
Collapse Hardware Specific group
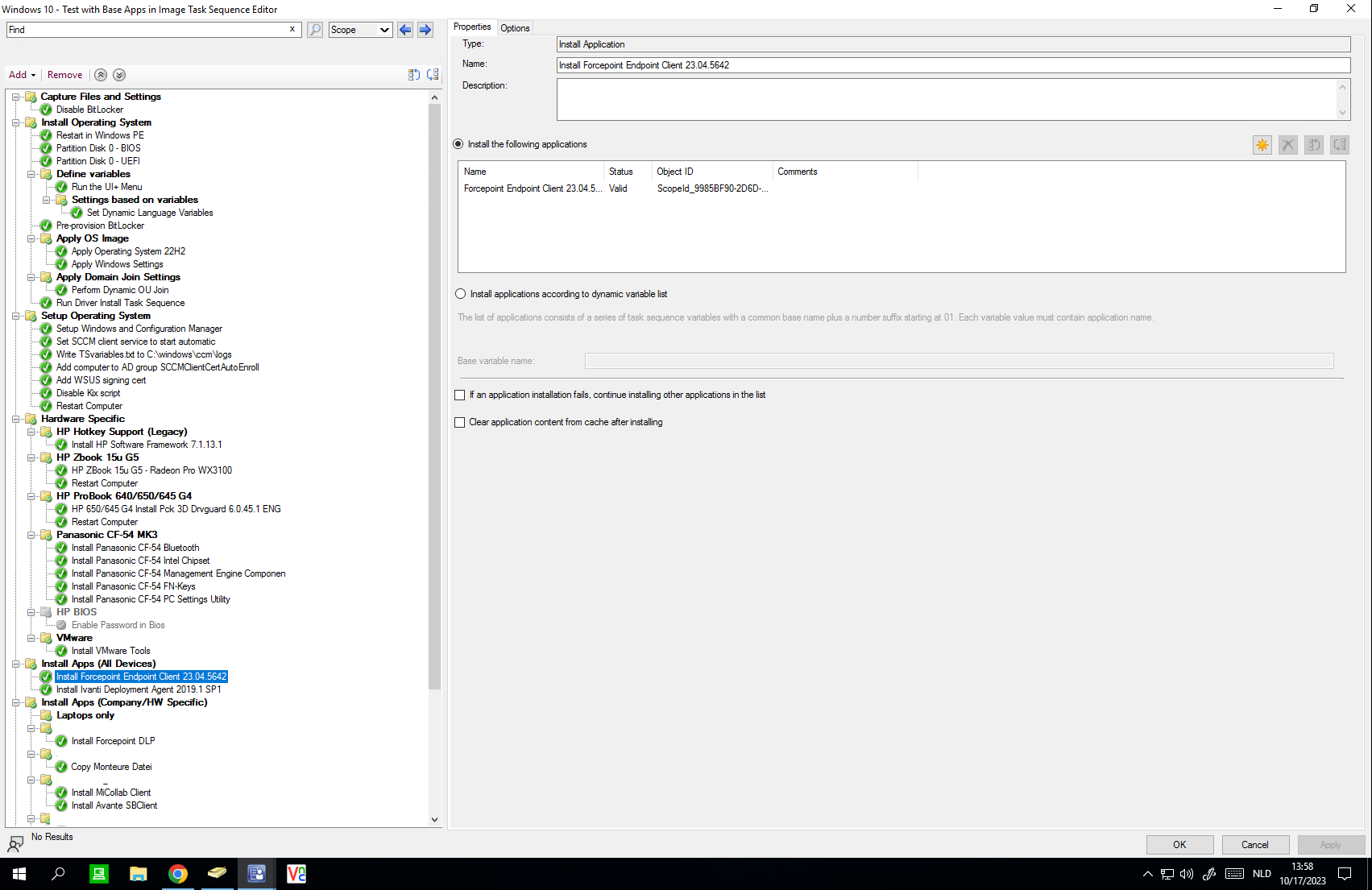click(x=15, y=419)
